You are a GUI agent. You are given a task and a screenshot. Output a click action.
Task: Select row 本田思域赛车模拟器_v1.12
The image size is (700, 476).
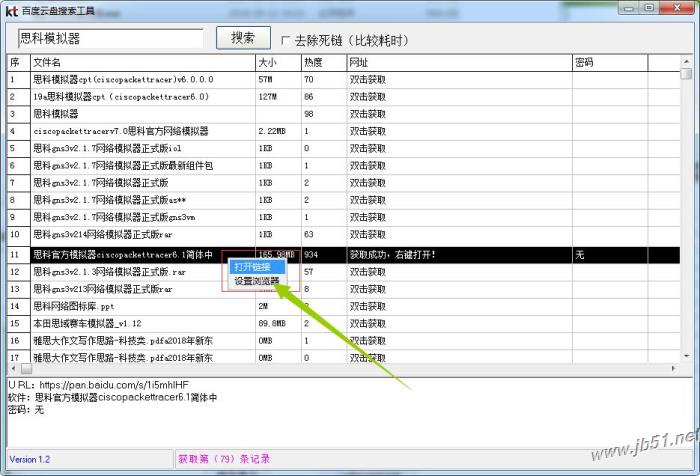point(344,323)
